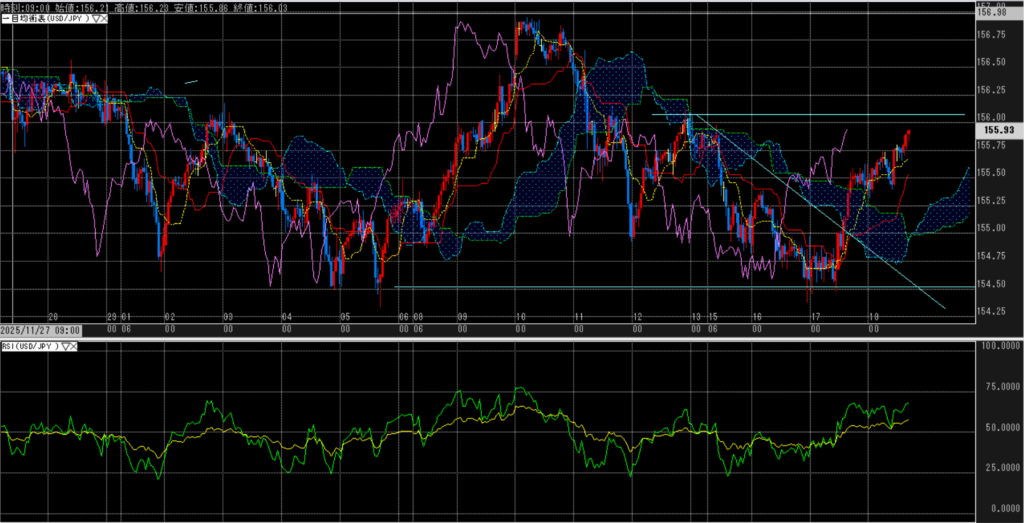Viewport: 1024px width, 523px height.
Task: Click the 75.0000 RSI axis level
Action: tap(1000, 386)
